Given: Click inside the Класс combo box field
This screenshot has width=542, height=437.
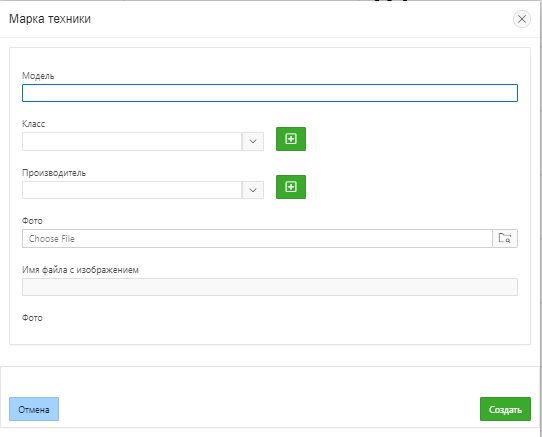Looking at the screenshot, I should tap(132, 141).
